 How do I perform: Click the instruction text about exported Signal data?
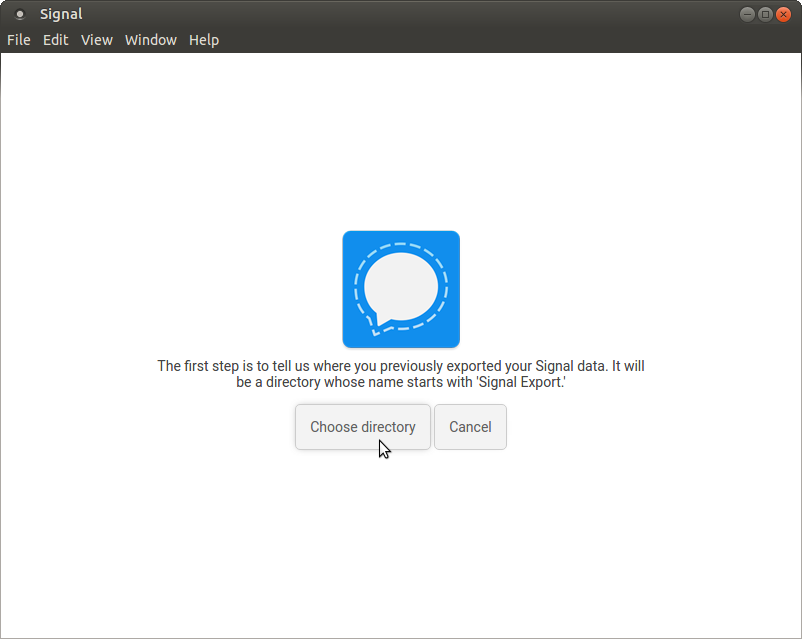point(400,373)
